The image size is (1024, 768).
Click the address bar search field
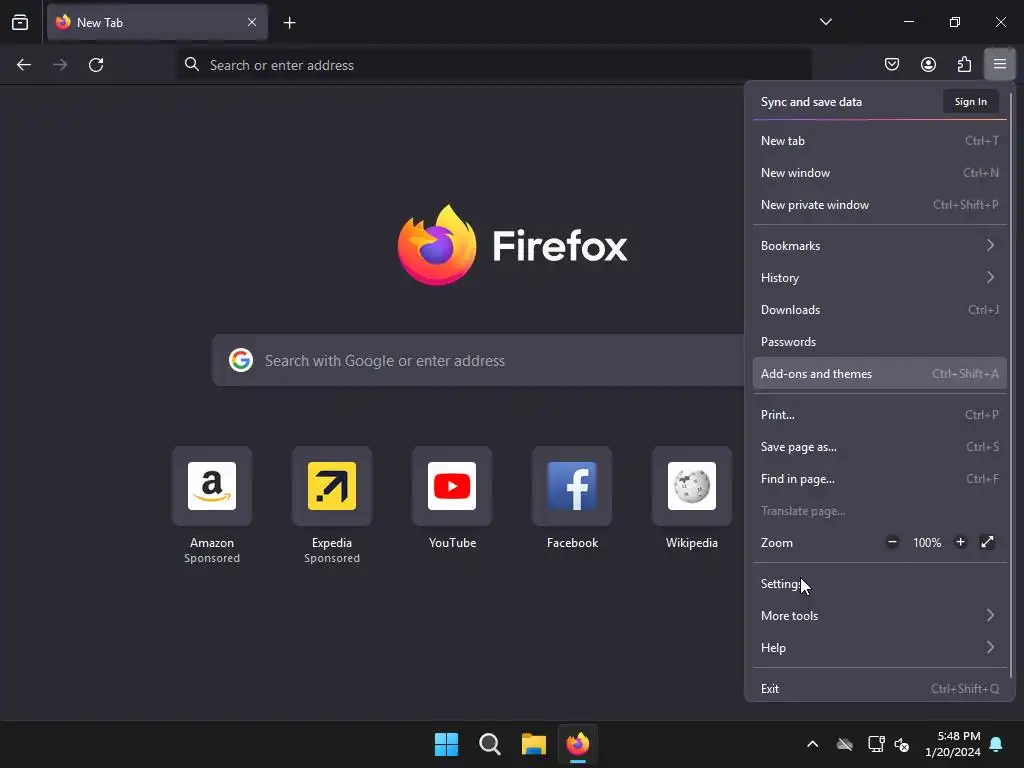[494, 65]
